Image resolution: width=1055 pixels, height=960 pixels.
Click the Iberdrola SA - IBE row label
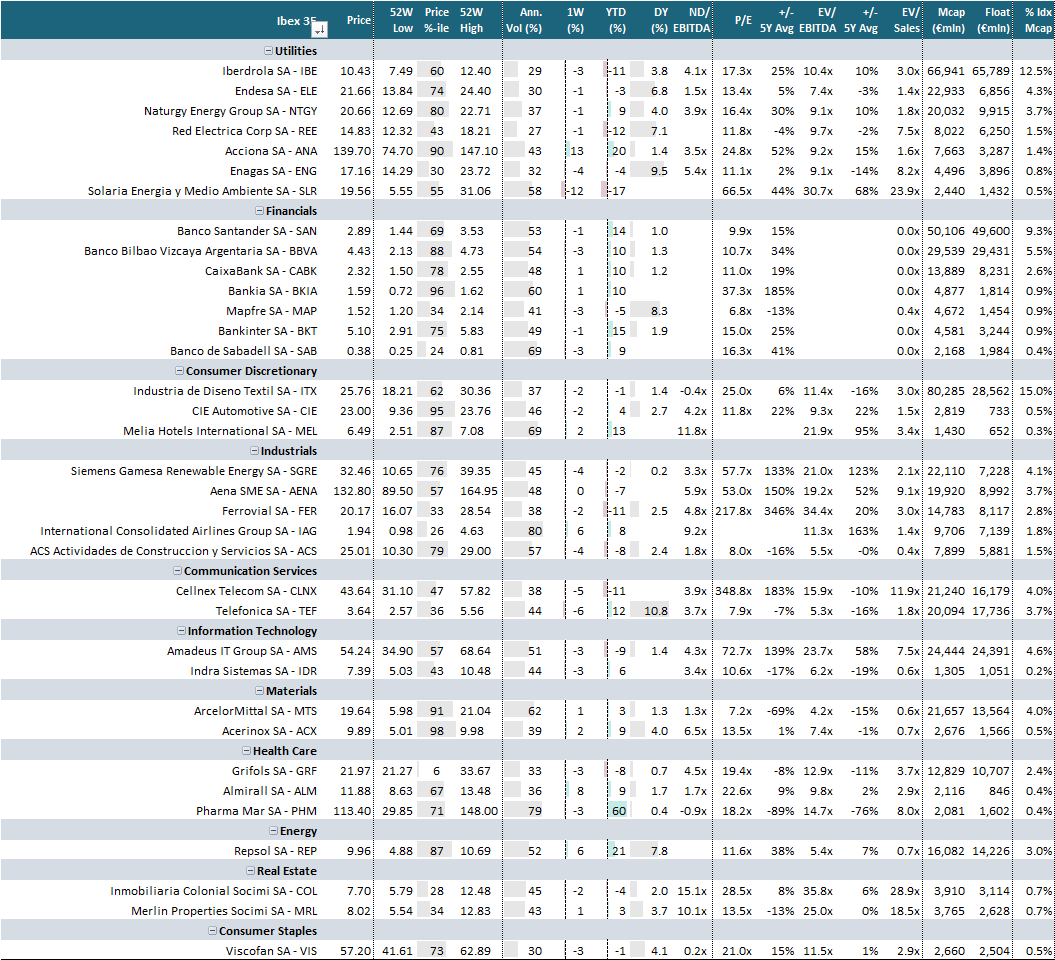269,71
